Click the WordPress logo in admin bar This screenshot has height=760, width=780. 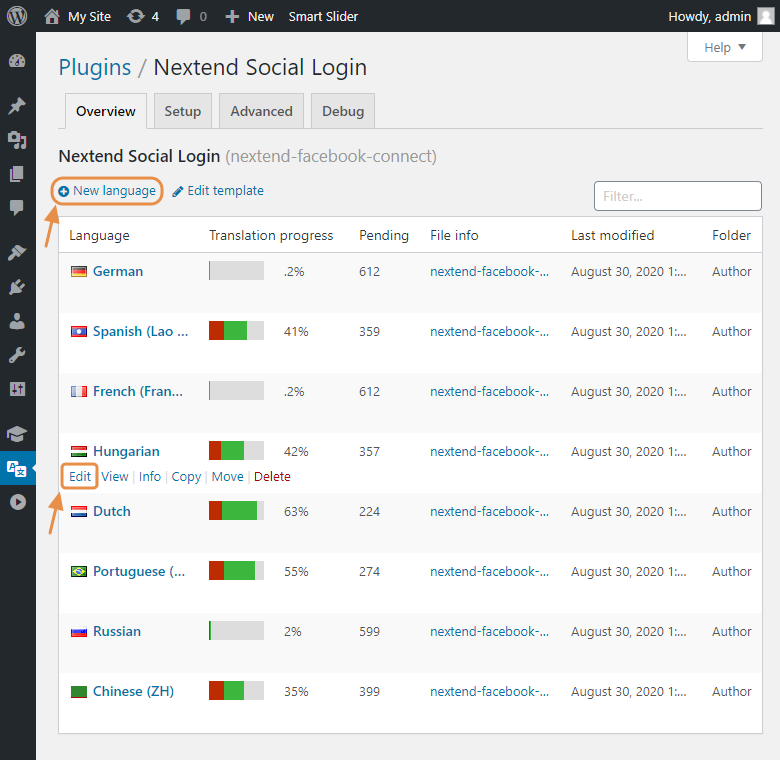coord(17,16)
